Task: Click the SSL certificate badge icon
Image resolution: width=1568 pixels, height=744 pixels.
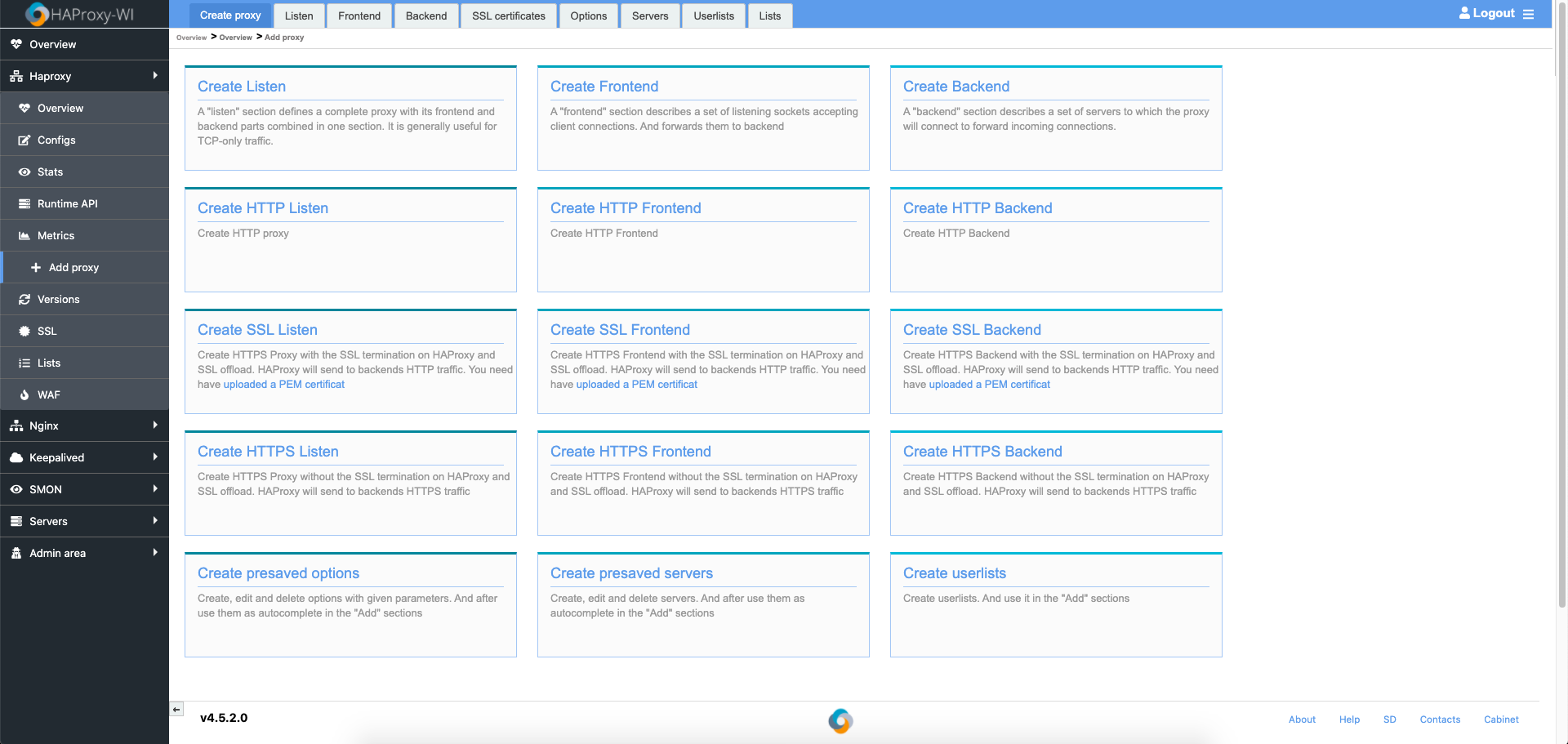Action: (24, 331)
